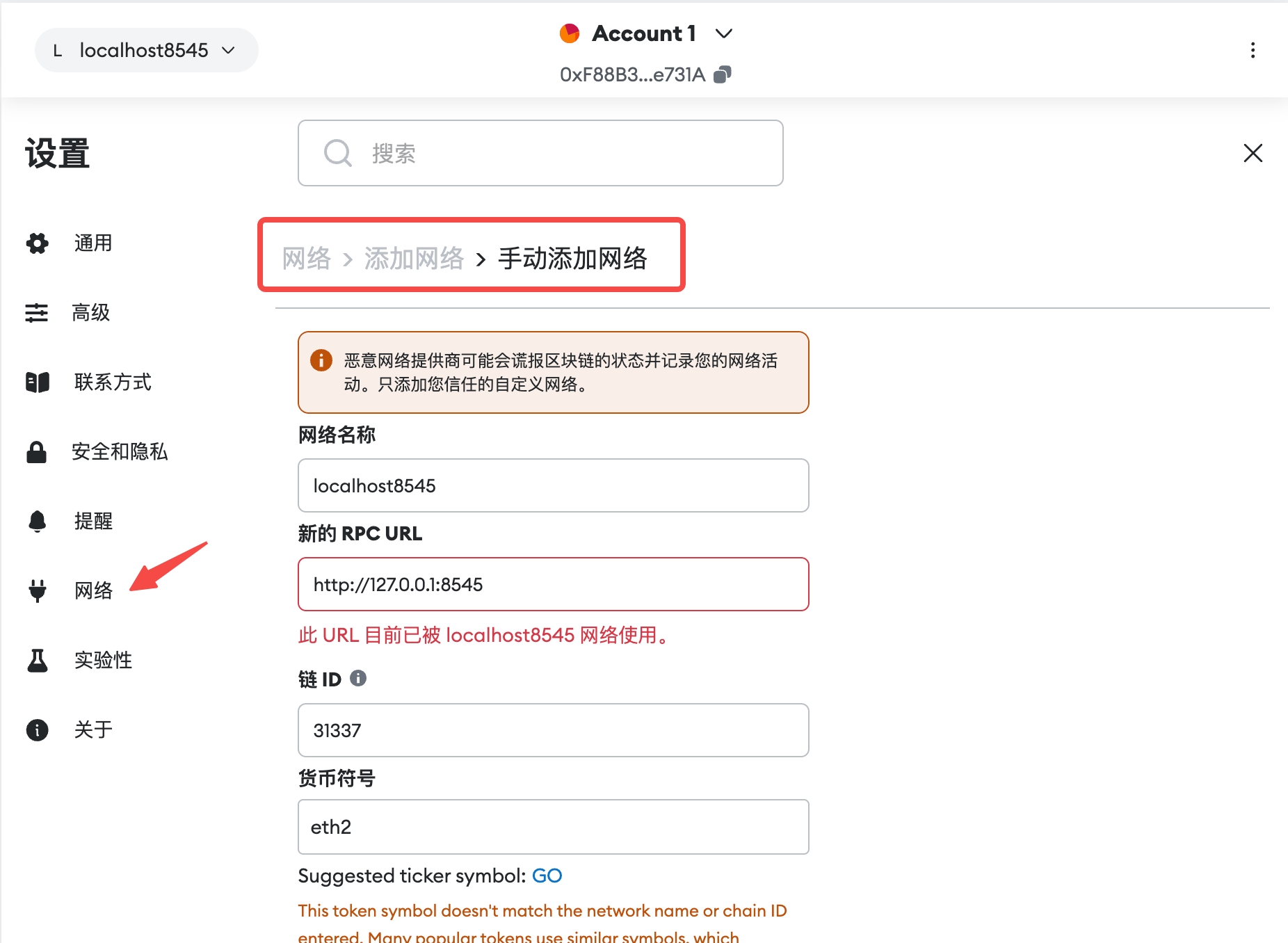Click the 网络 breadcrumb link

tap(306, 259)
